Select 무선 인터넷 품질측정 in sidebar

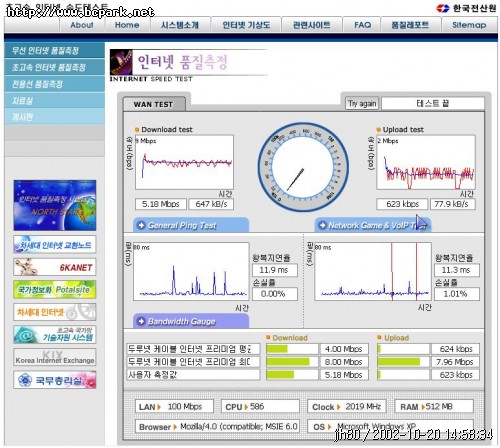point(54,51)
